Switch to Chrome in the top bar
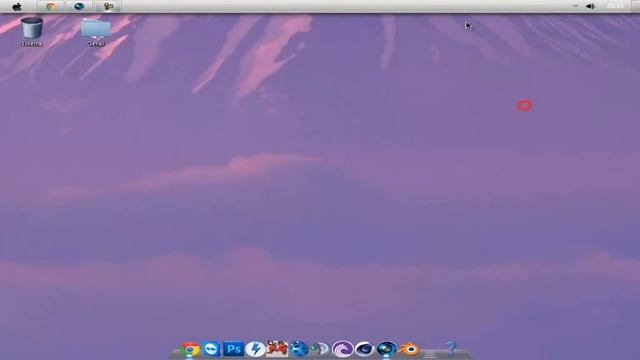 click(51, 7)
